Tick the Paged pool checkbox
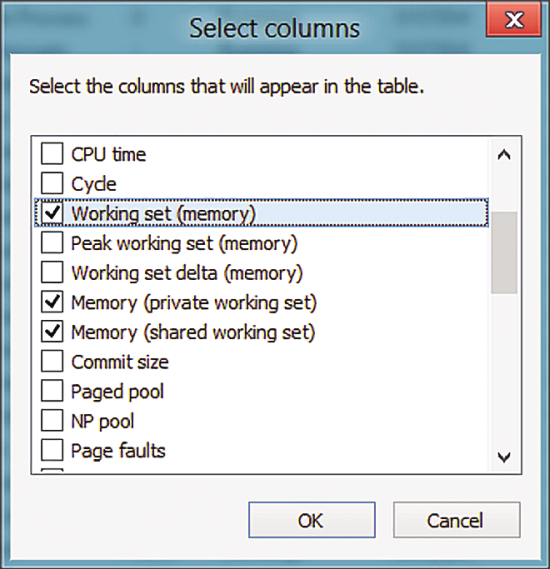 pos(52,391)
